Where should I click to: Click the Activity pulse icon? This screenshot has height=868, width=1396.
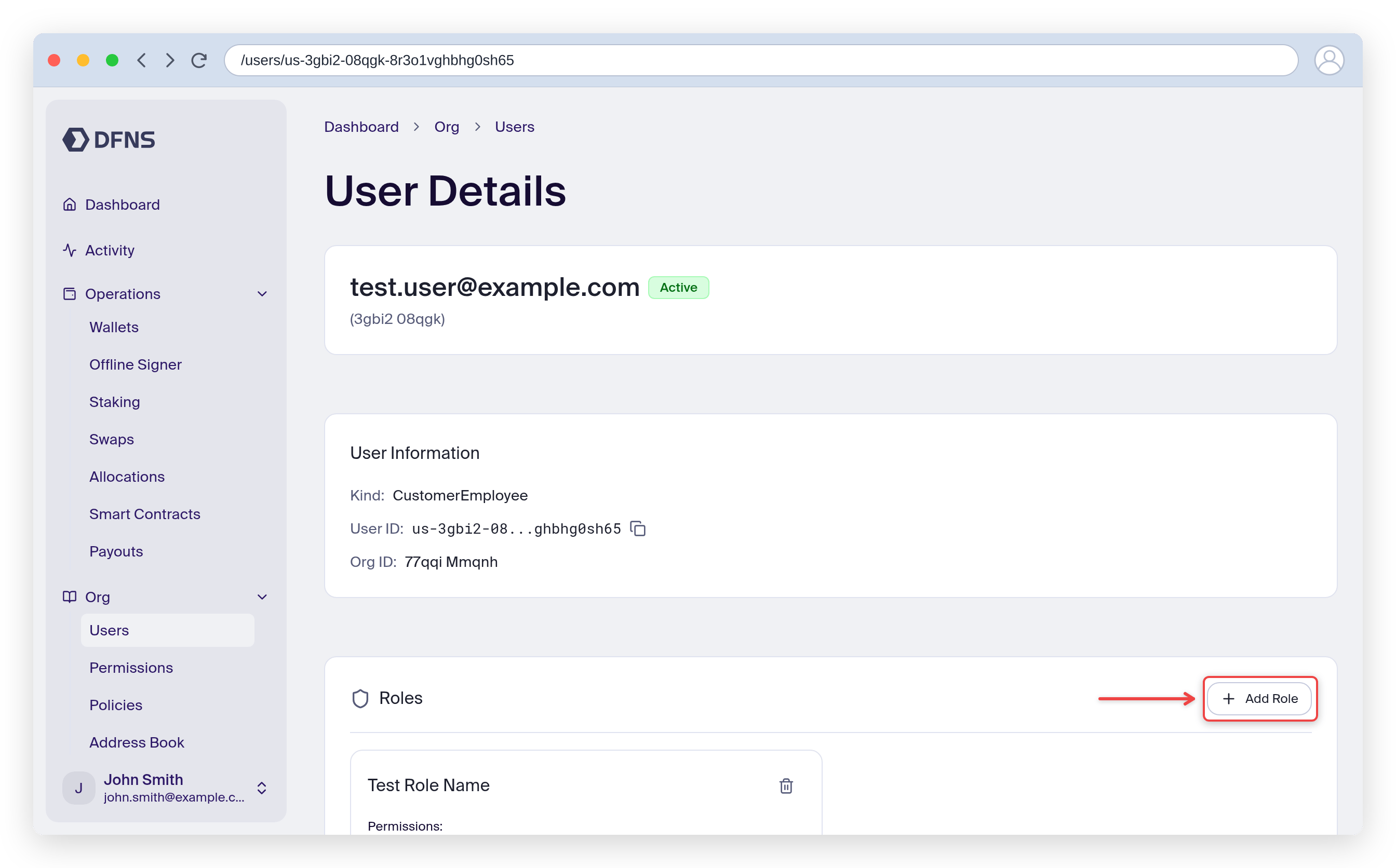click(x=70, y=250)
